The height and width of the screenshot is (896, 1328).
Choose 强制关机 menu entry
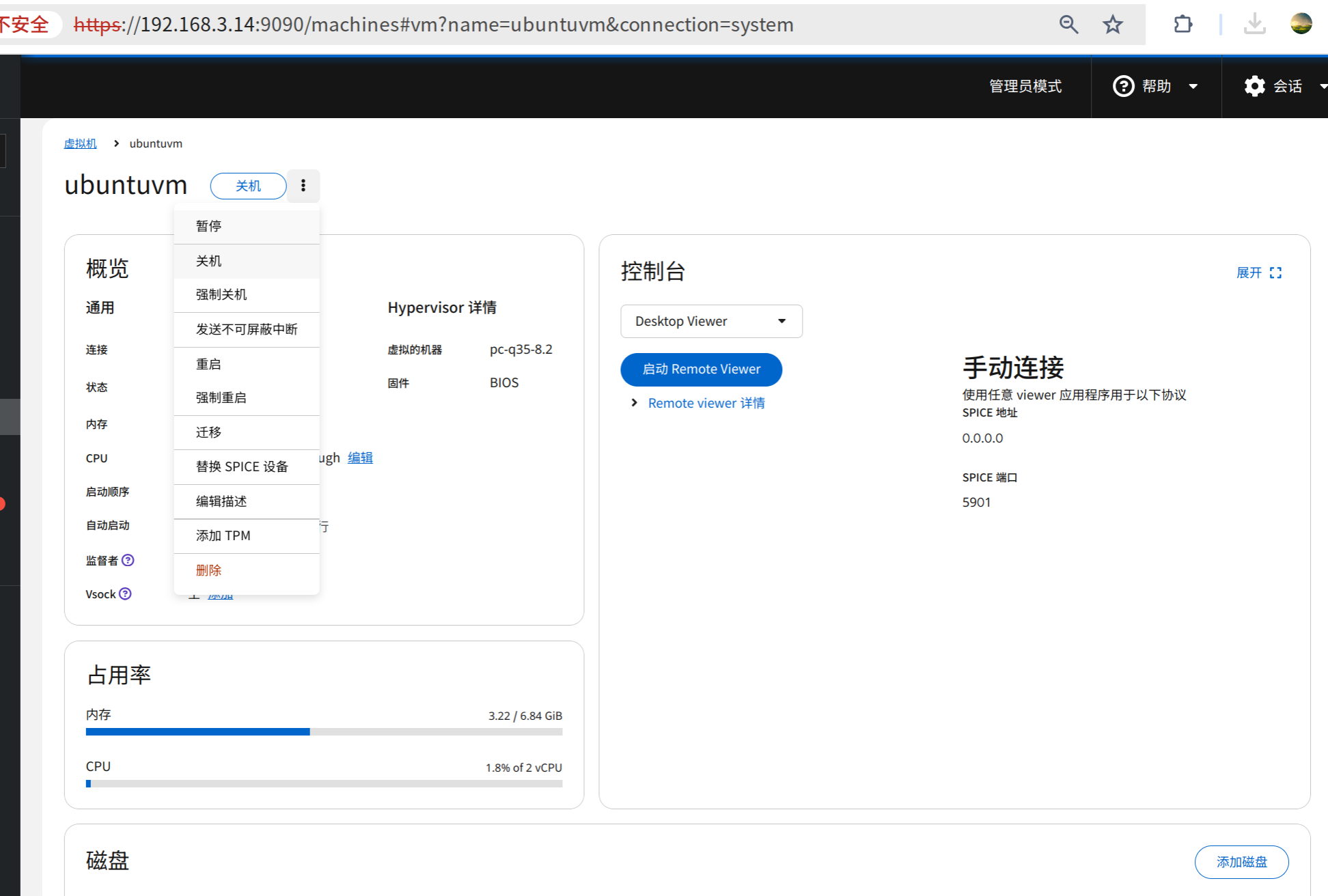click(x=247, y=294)
